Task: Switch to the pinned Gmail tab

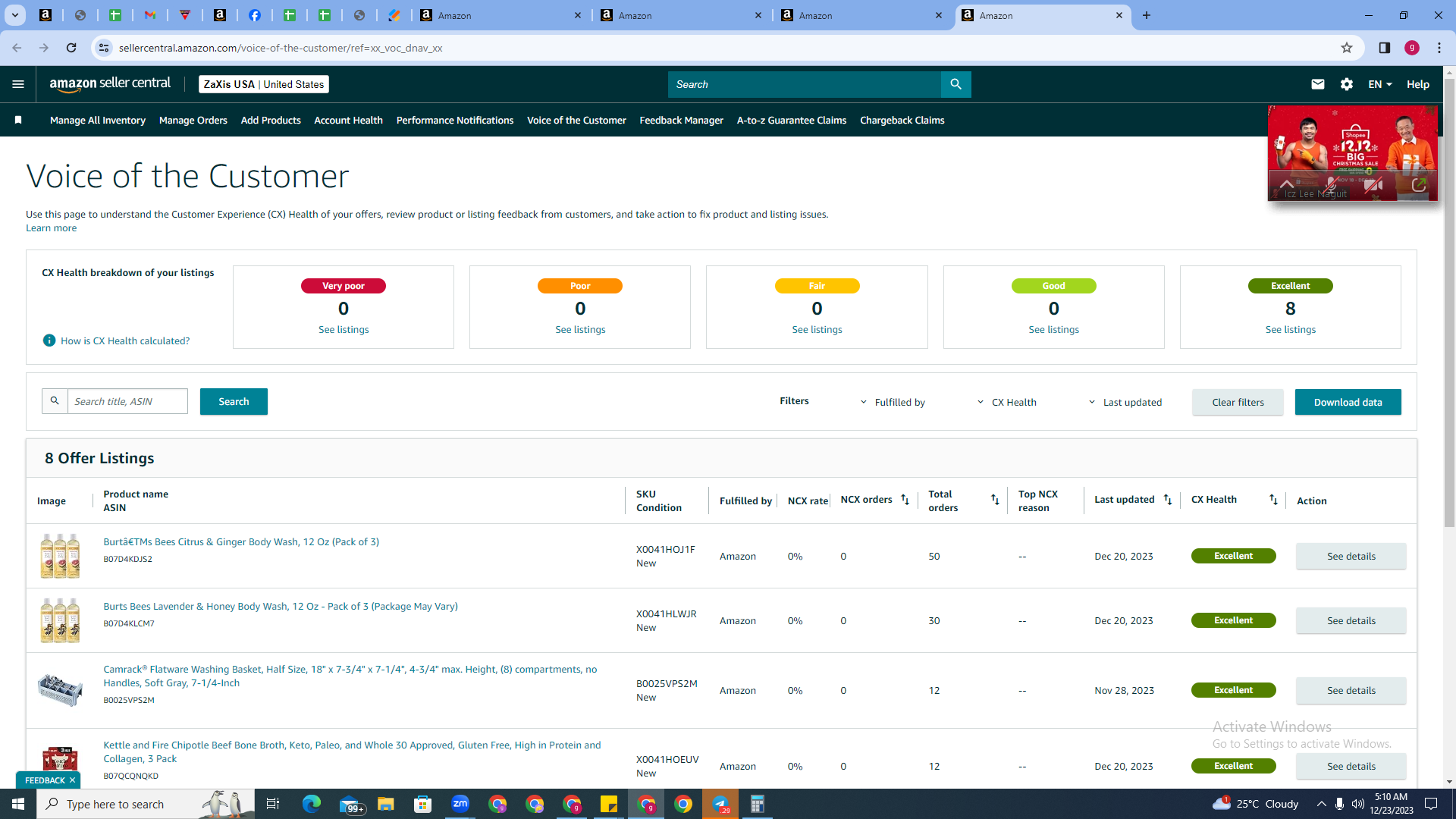Action: tap(150, 15)
